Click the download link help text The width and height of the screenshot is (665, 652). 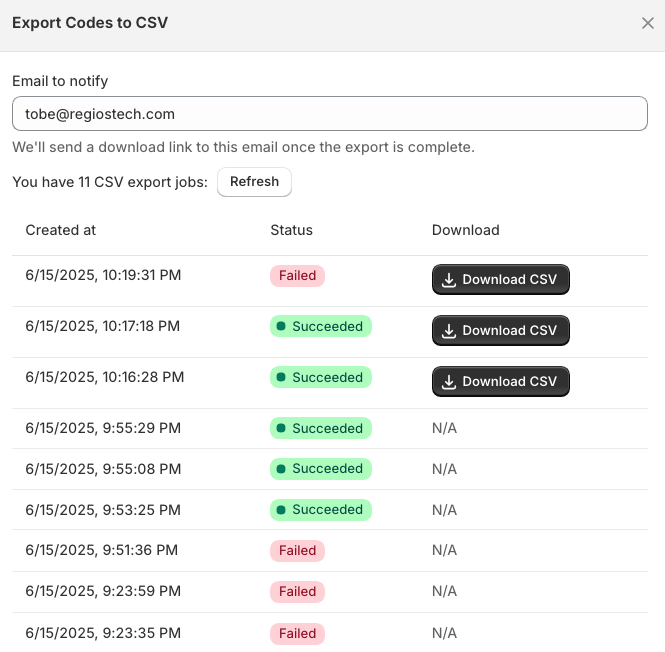click(x=243, y=147)
